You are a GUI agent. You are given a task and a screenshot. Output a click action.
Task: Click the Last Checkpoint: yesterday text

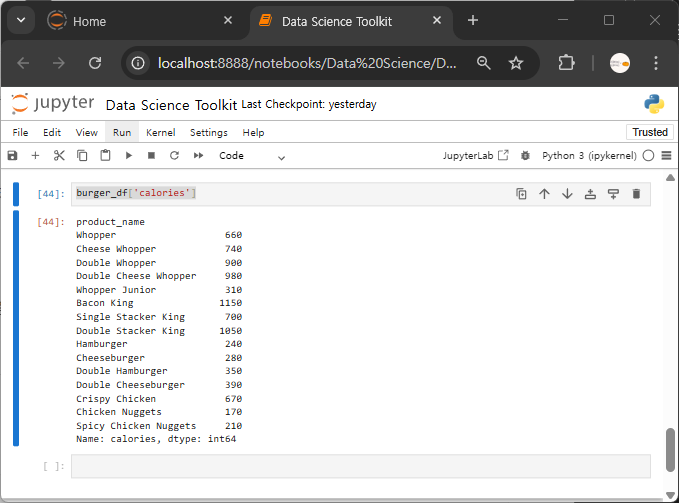(x=309, y=104)
